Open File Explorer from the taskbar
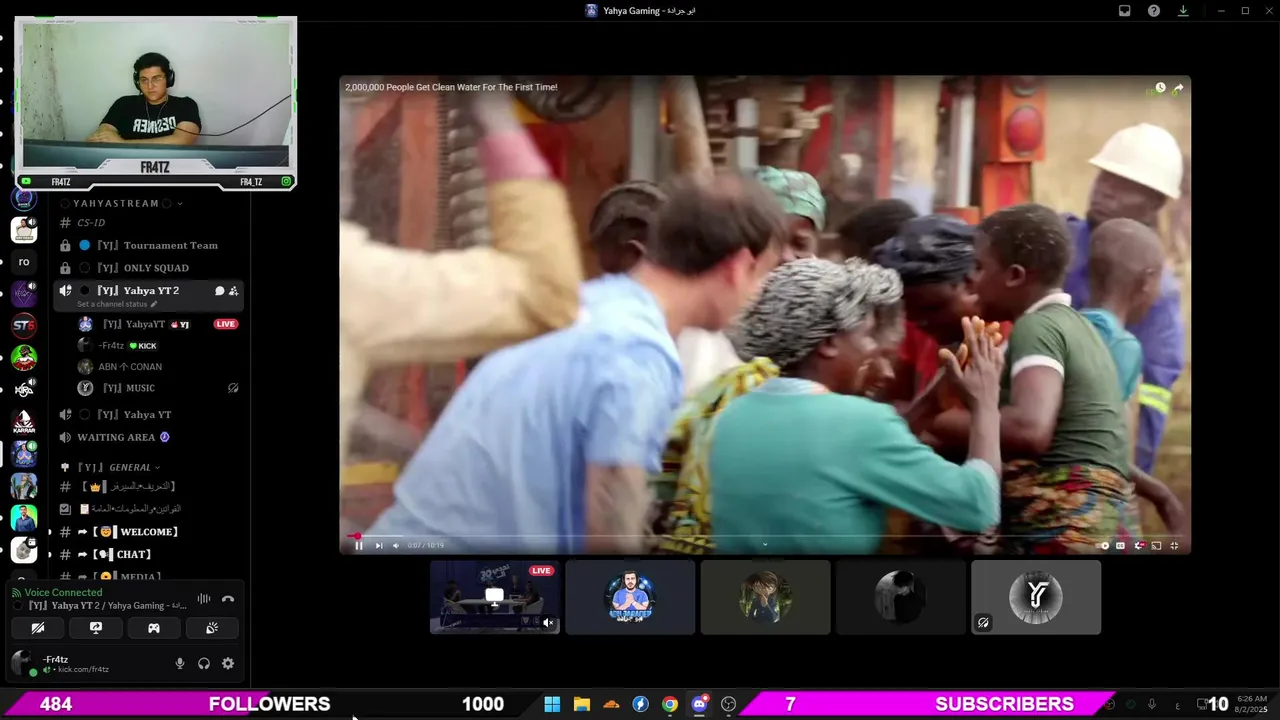 pyautogui.click(x=582, y=704)
